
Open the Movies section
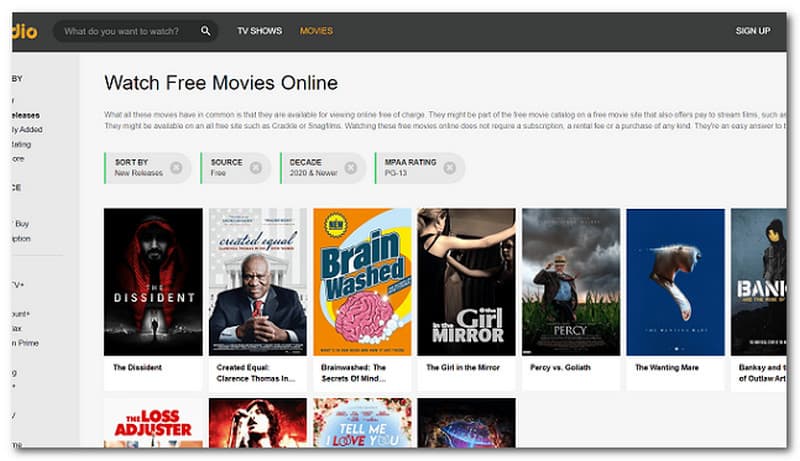316,31
